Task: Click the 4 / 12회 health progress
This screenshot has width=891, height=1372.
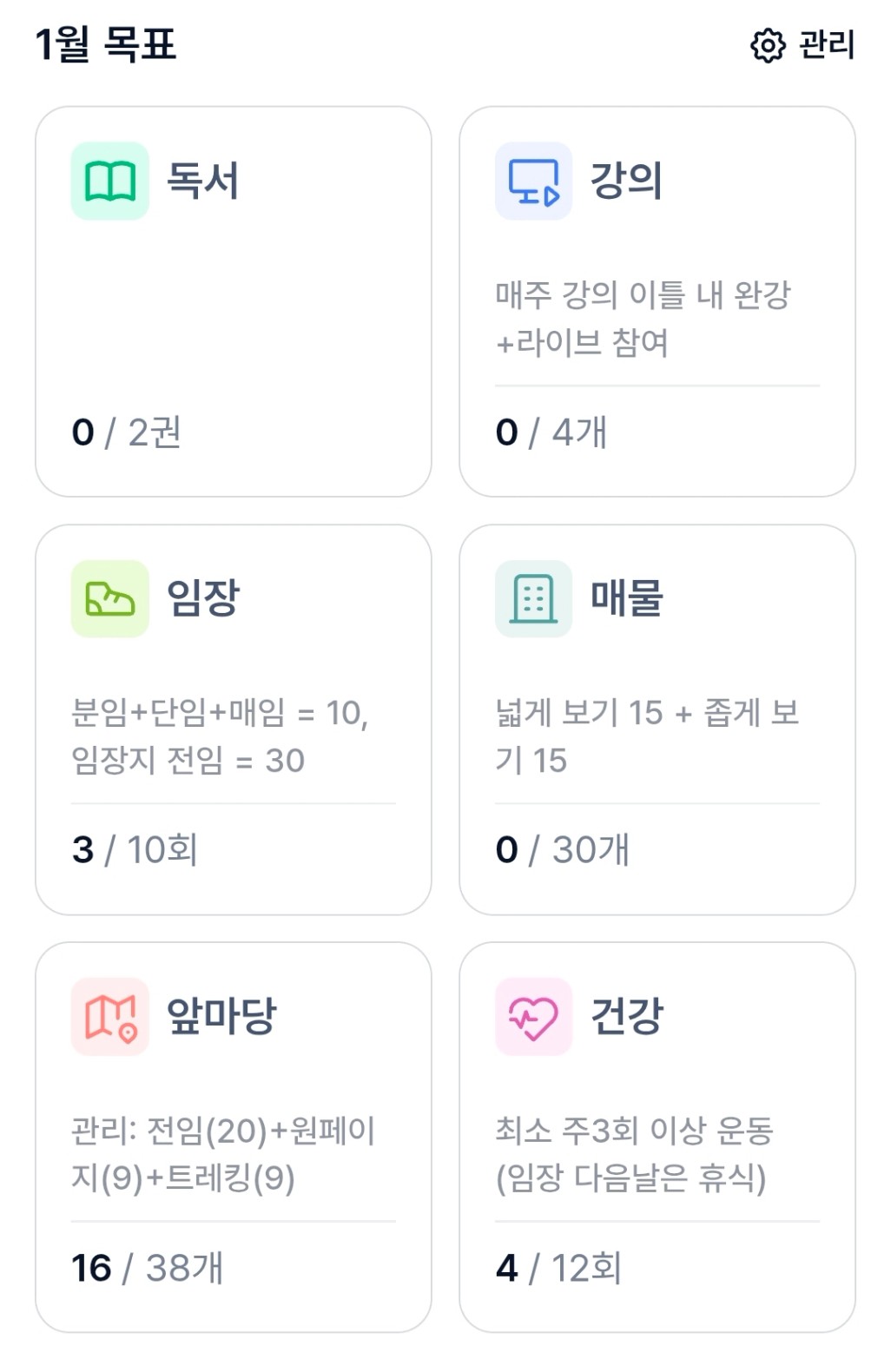Action: coord(558,1268)
